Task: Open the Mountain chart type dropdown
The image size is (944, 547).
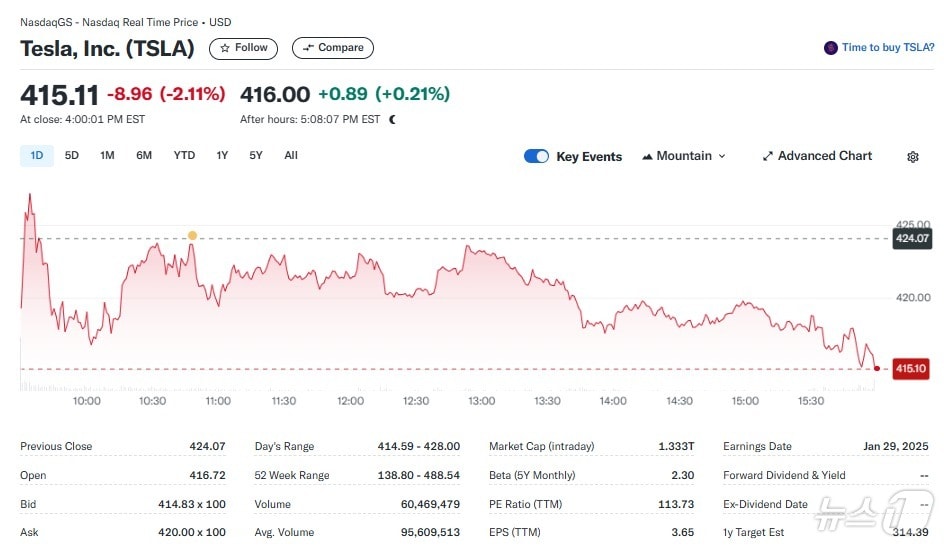Action: 684,156
